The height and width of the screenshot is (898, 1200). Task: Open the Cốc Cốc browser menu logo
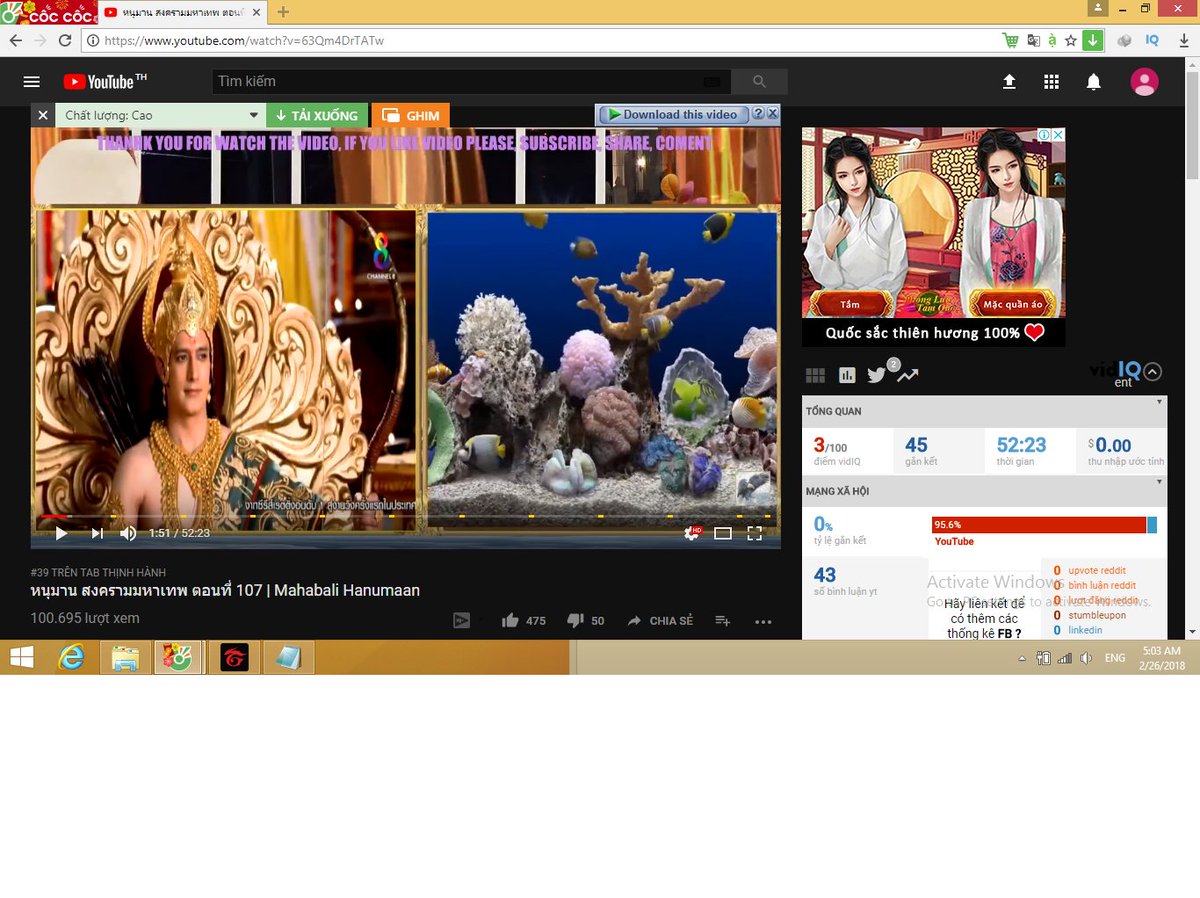(48, 12)
